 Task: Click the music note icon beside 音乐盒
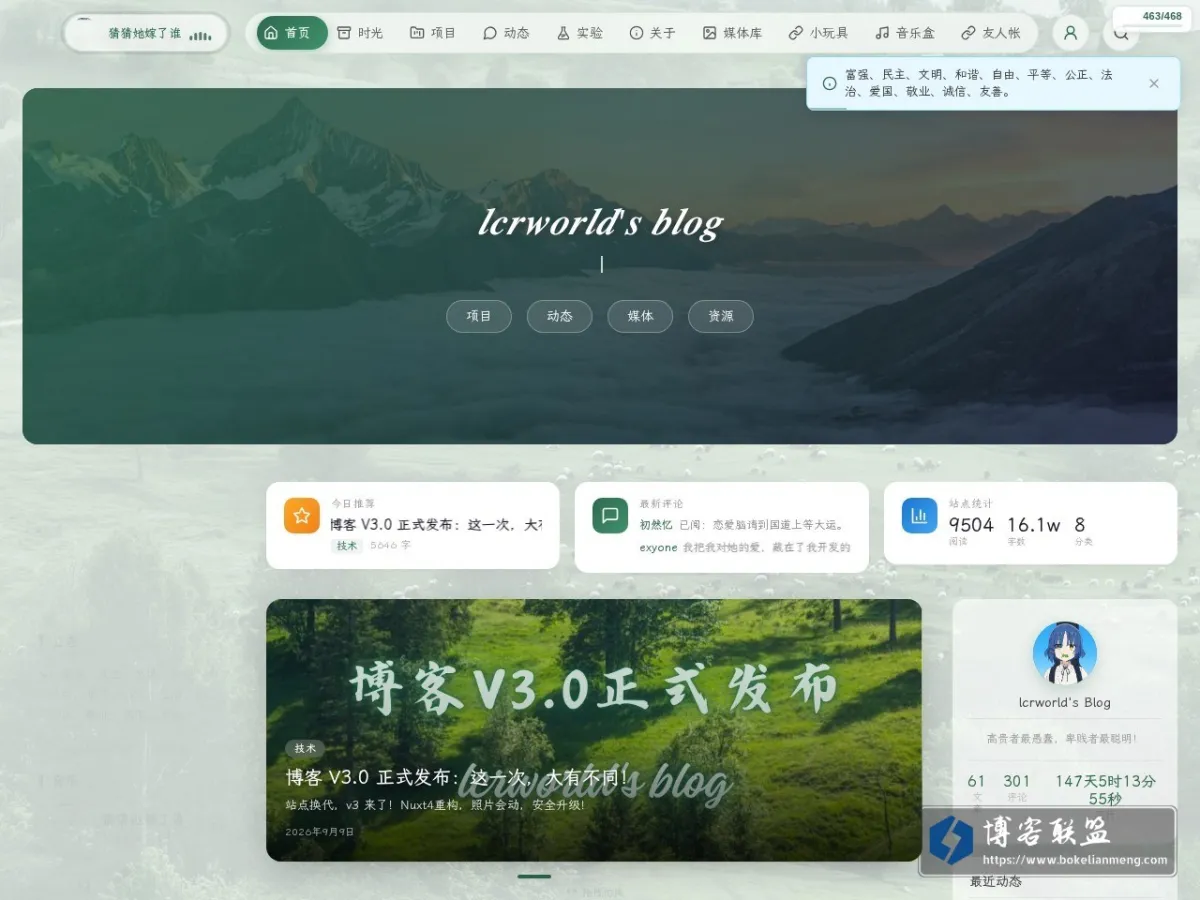pos(882,33)
